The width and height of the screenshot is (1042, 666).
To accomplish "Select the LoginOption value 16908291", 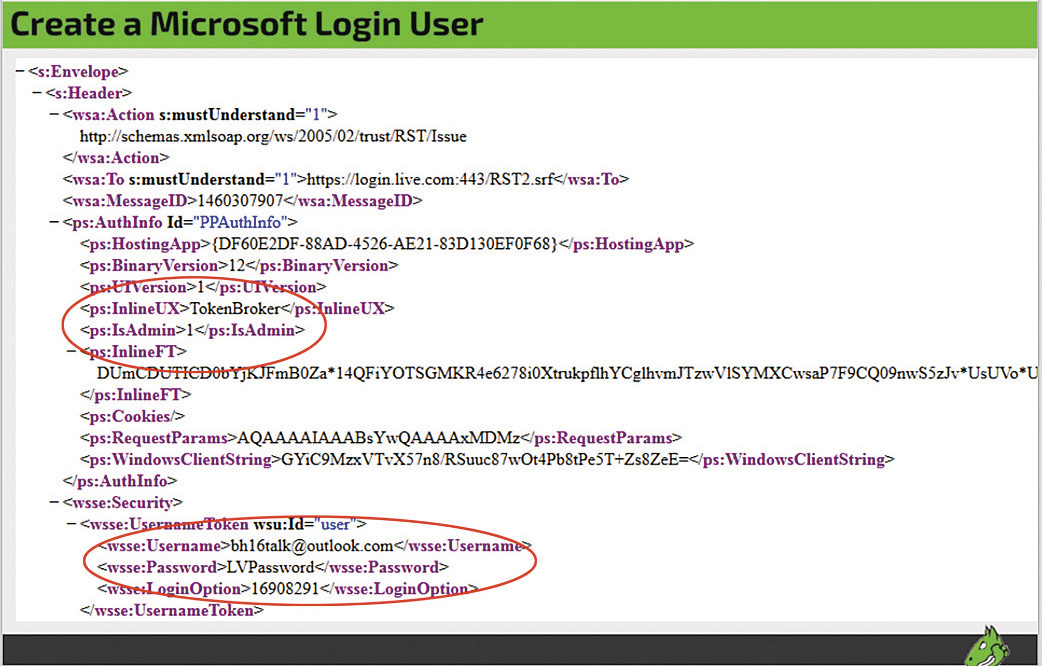I will [285, 589].
